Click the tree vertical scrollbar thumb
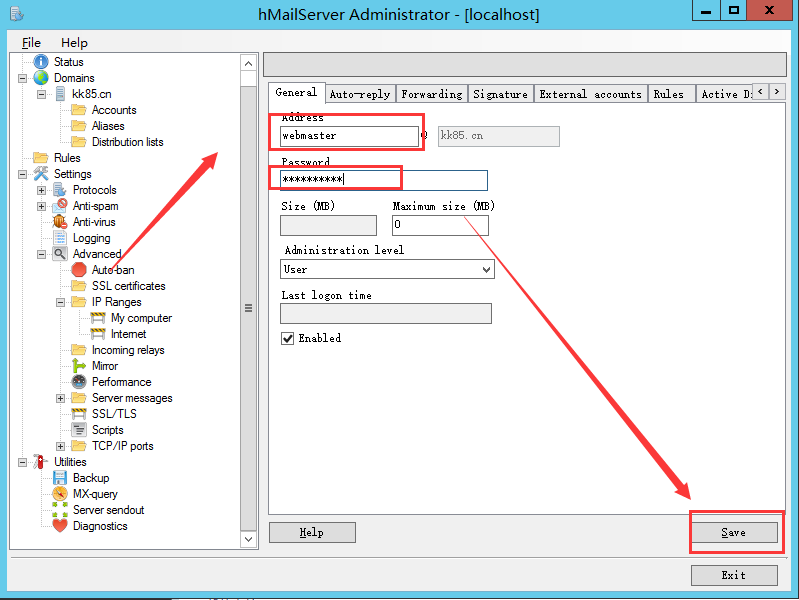799x600 pixels. click(x=248, y=308)
